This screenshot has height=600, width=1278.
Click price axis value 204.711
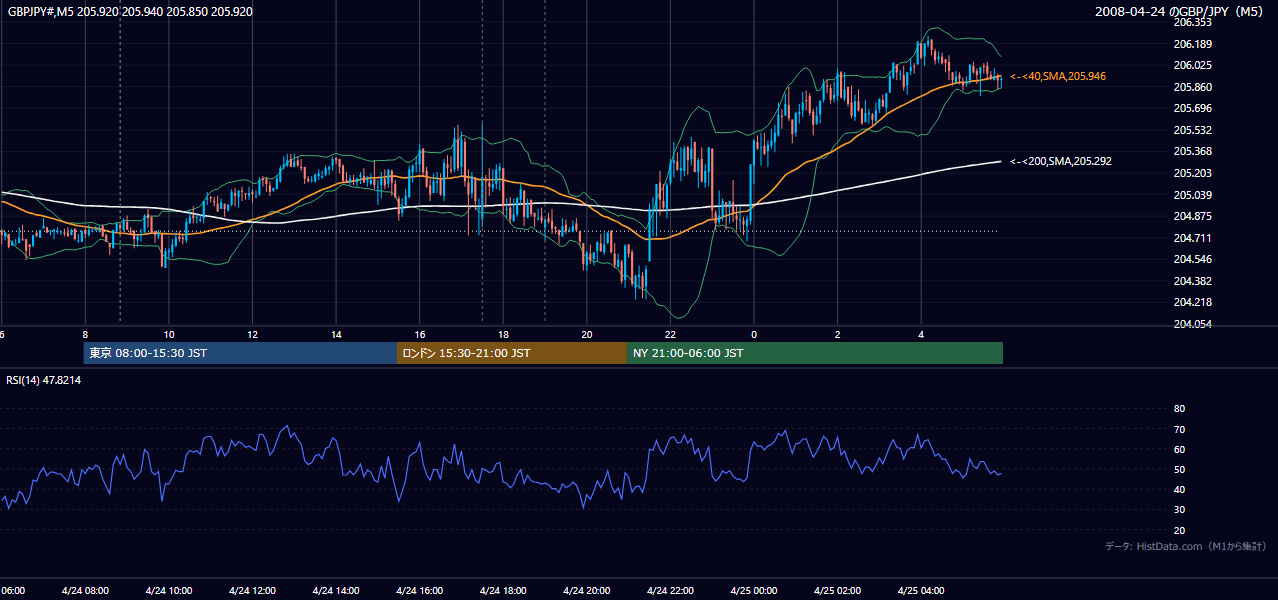[x=1192, y=238]
